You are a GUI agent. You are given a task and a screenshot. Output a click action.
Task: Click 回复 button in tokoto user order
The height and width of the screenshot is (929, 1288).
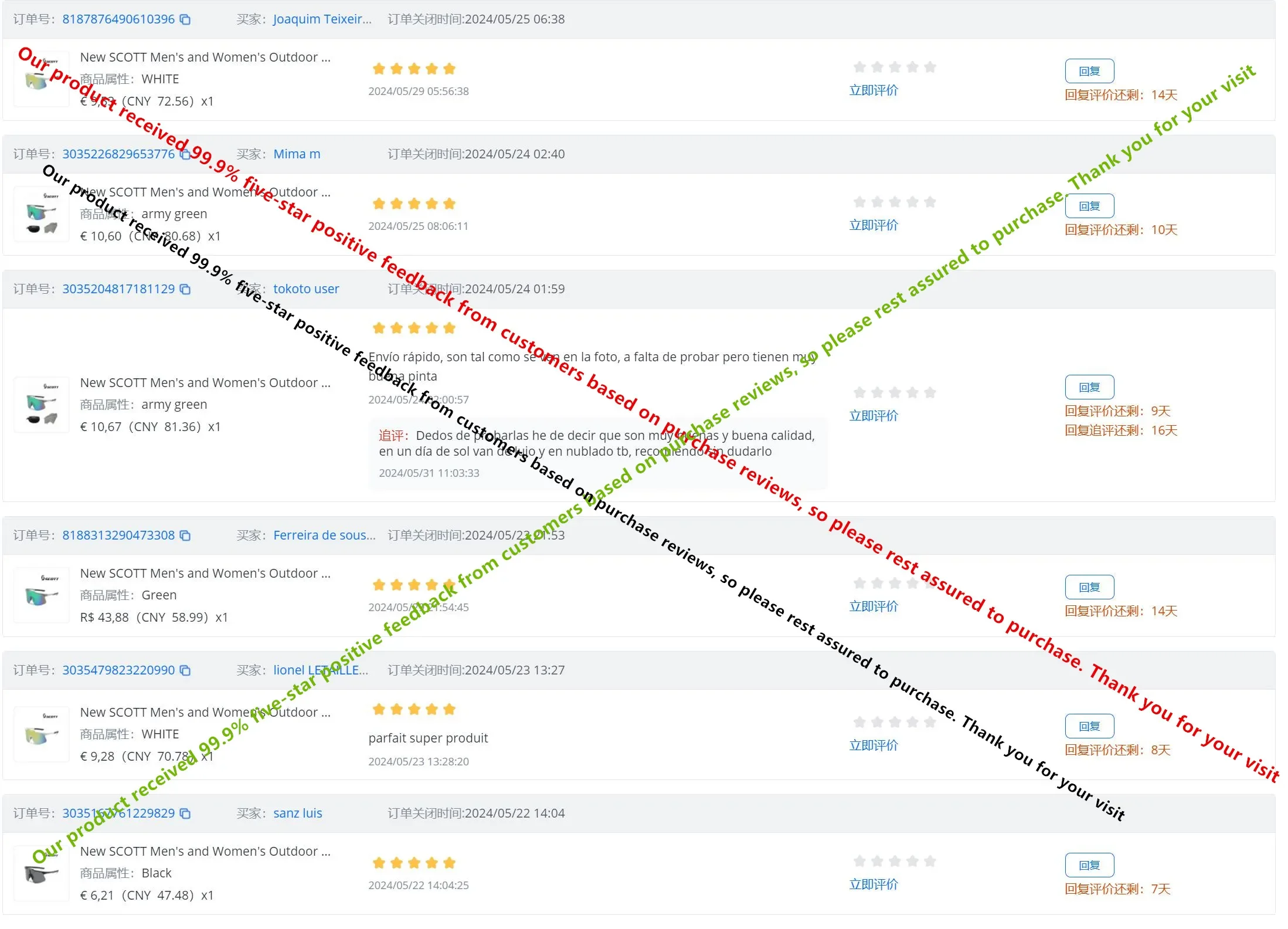click(x=1089, y=388)
